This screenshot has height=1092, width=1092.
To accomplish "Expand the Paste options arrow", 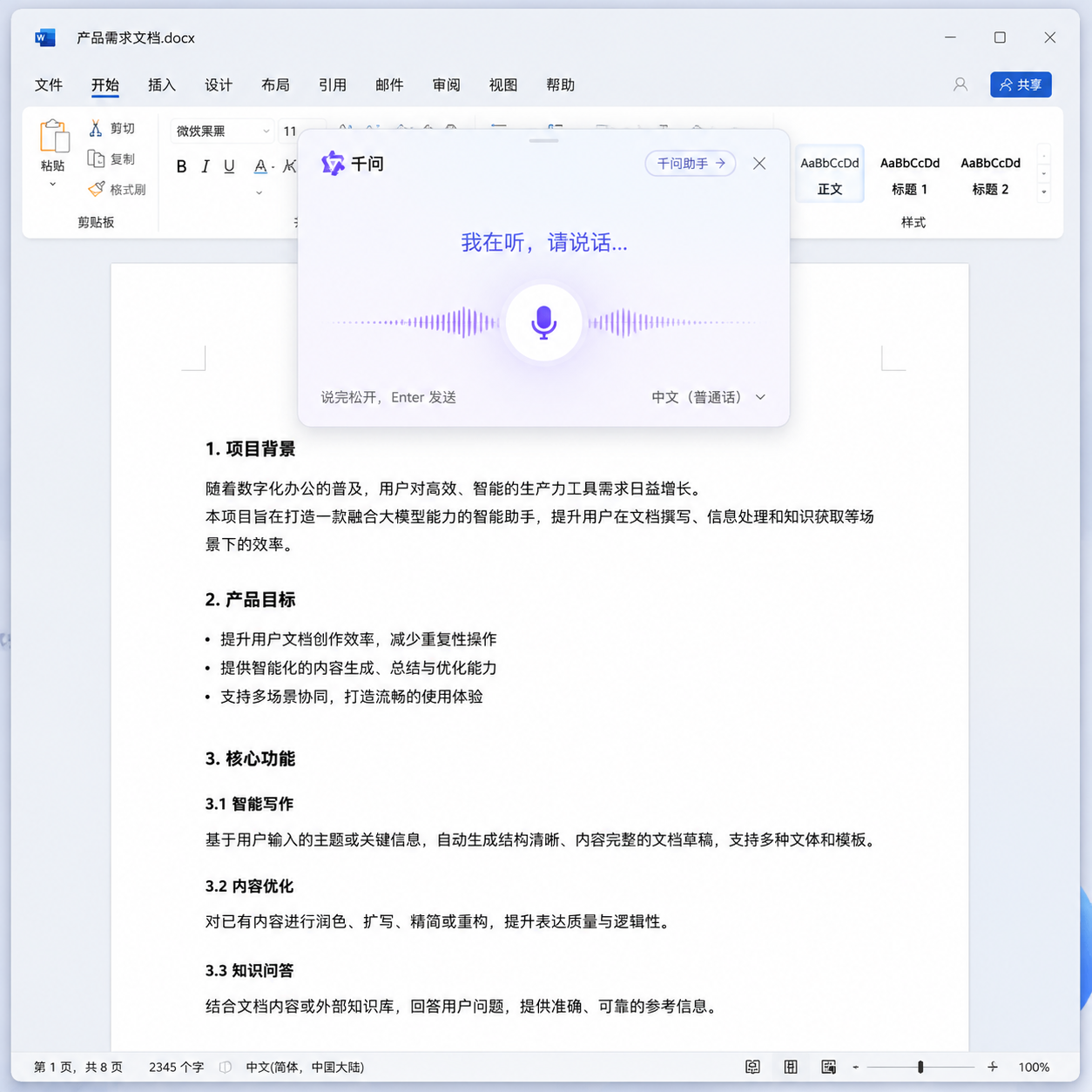I will (53, 185).
